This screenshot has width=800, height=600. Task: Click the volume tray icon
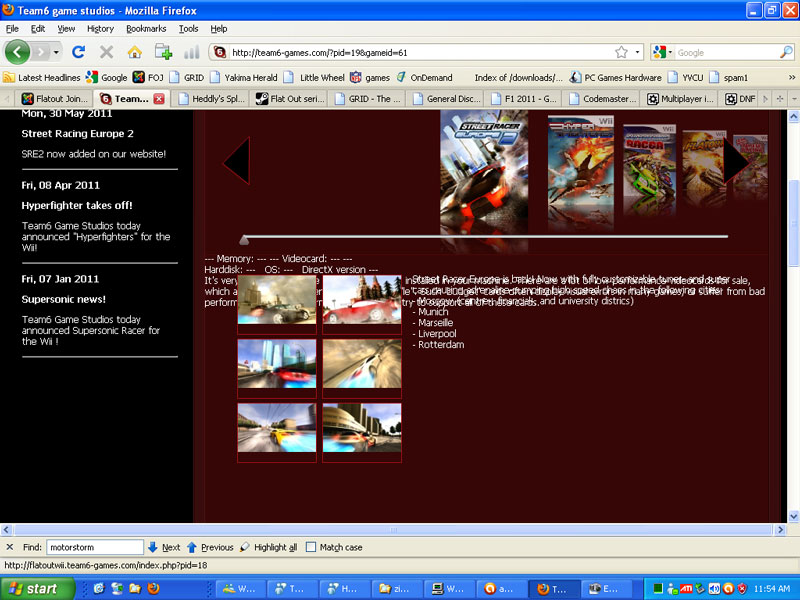click(714, 589)
